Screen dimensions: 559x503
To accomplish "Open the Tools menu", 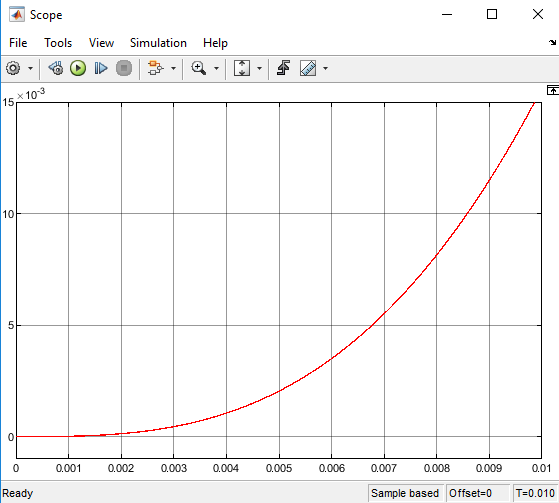I will pyautogui.click(x=58, y=43).
